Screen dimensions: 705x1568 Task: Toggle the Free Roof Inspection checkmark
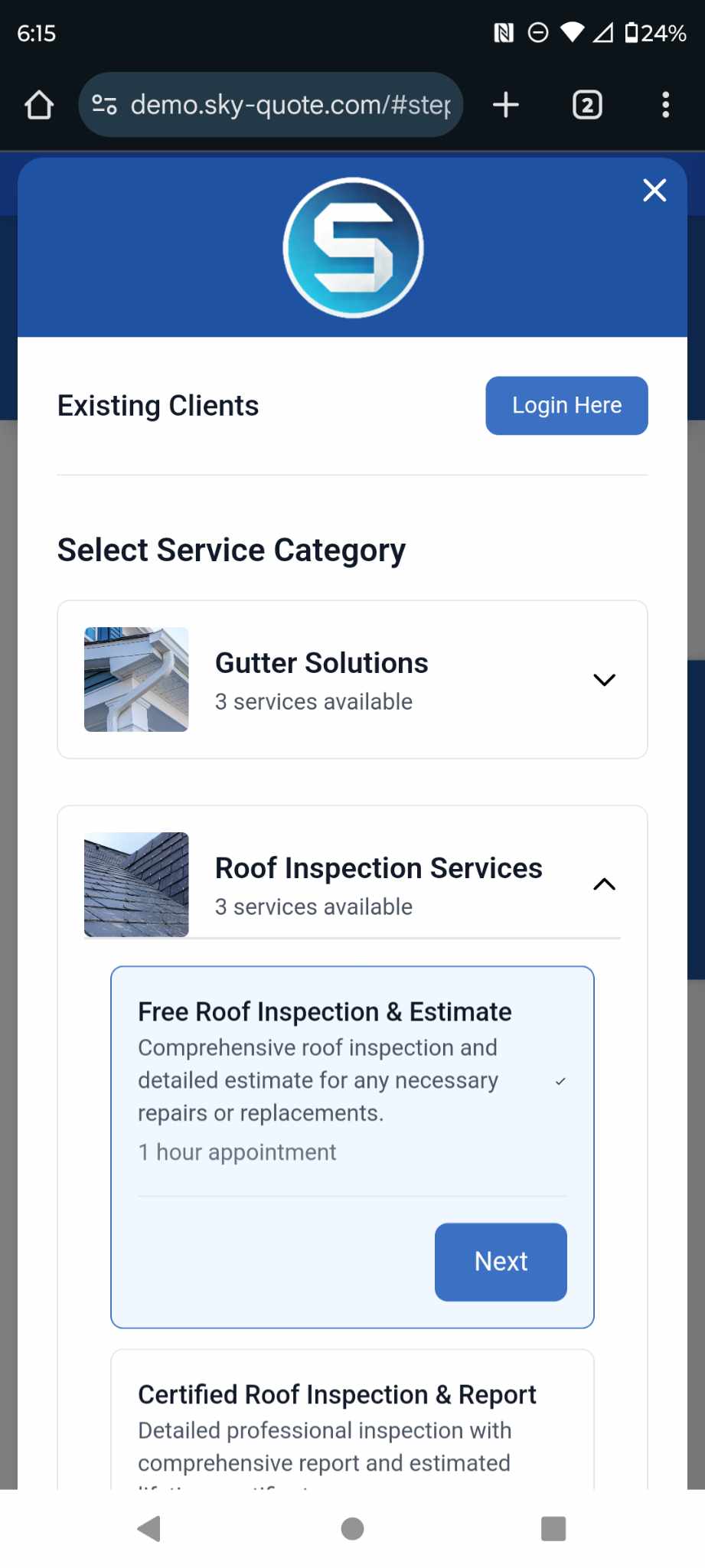tap(560, 1081)
